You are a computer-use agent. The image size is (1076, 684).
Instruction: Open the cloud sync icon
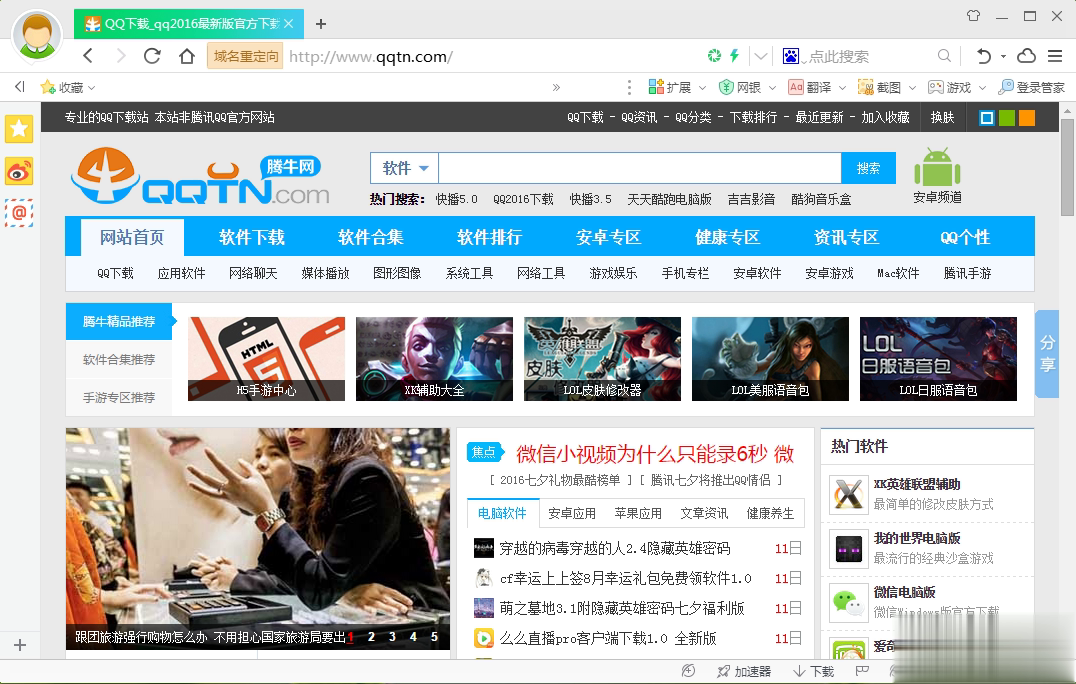(x=1027, y=56)
